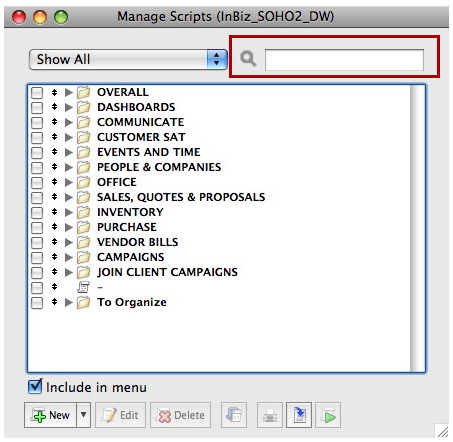Click the To Organize folder icon
Screen dimensions: 453x442
[x=83, y=302]
